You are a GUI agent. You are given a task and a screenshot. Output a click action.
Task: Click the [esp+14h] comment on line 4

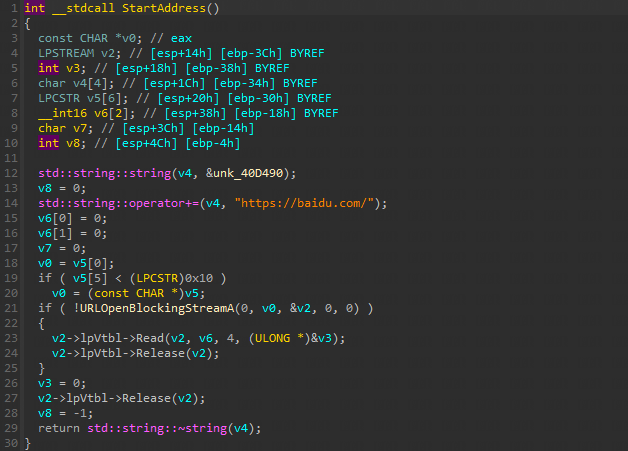pyautogui.click(x=181, y=53)
